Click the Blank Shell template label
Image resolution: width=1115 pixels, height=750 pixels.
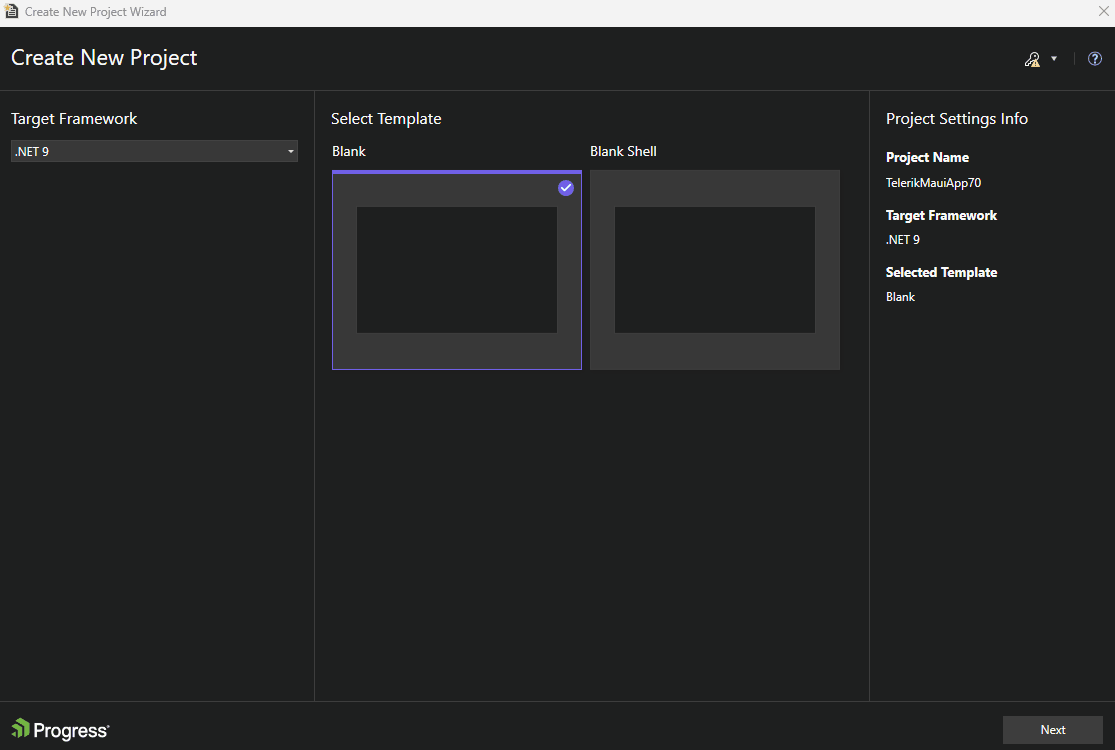(x=623, y=151)
